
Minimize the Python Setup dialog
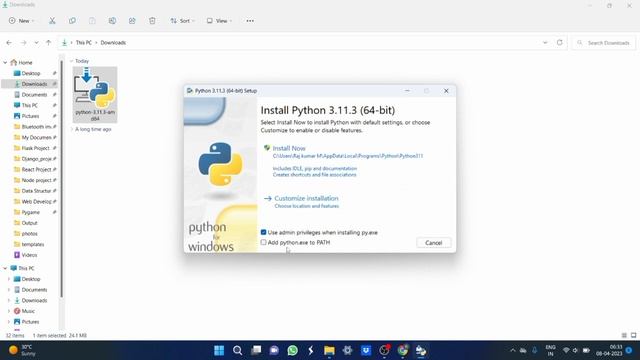coord(407,91)
